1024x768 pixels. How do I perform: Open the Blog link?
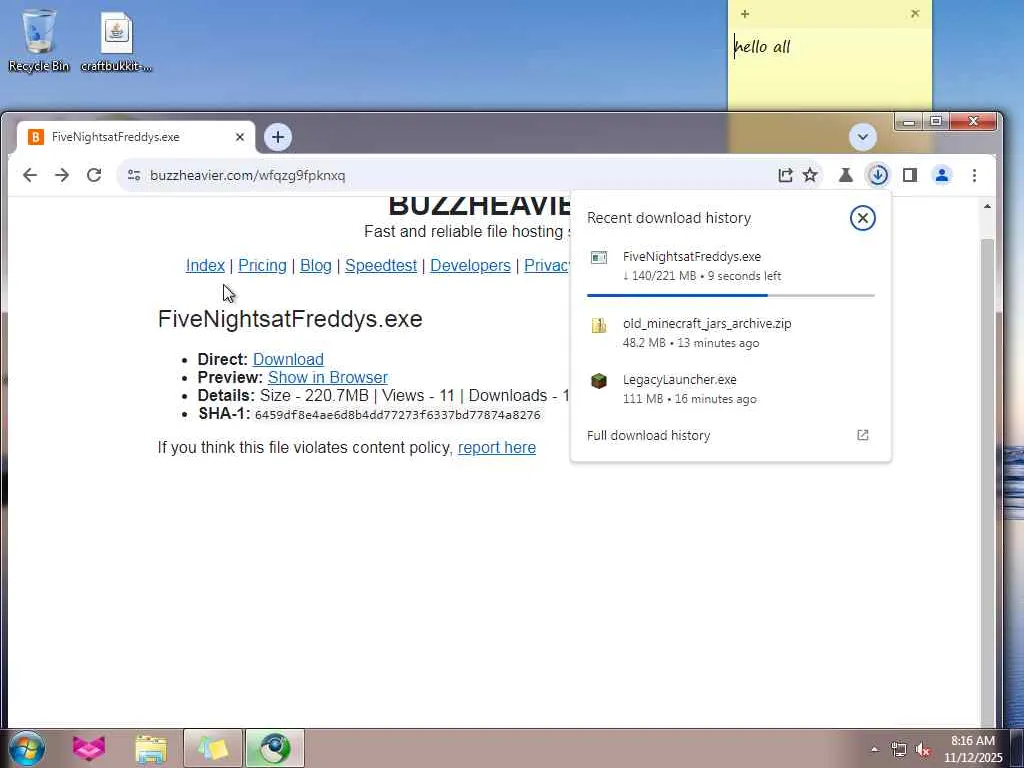pos(315,266)
